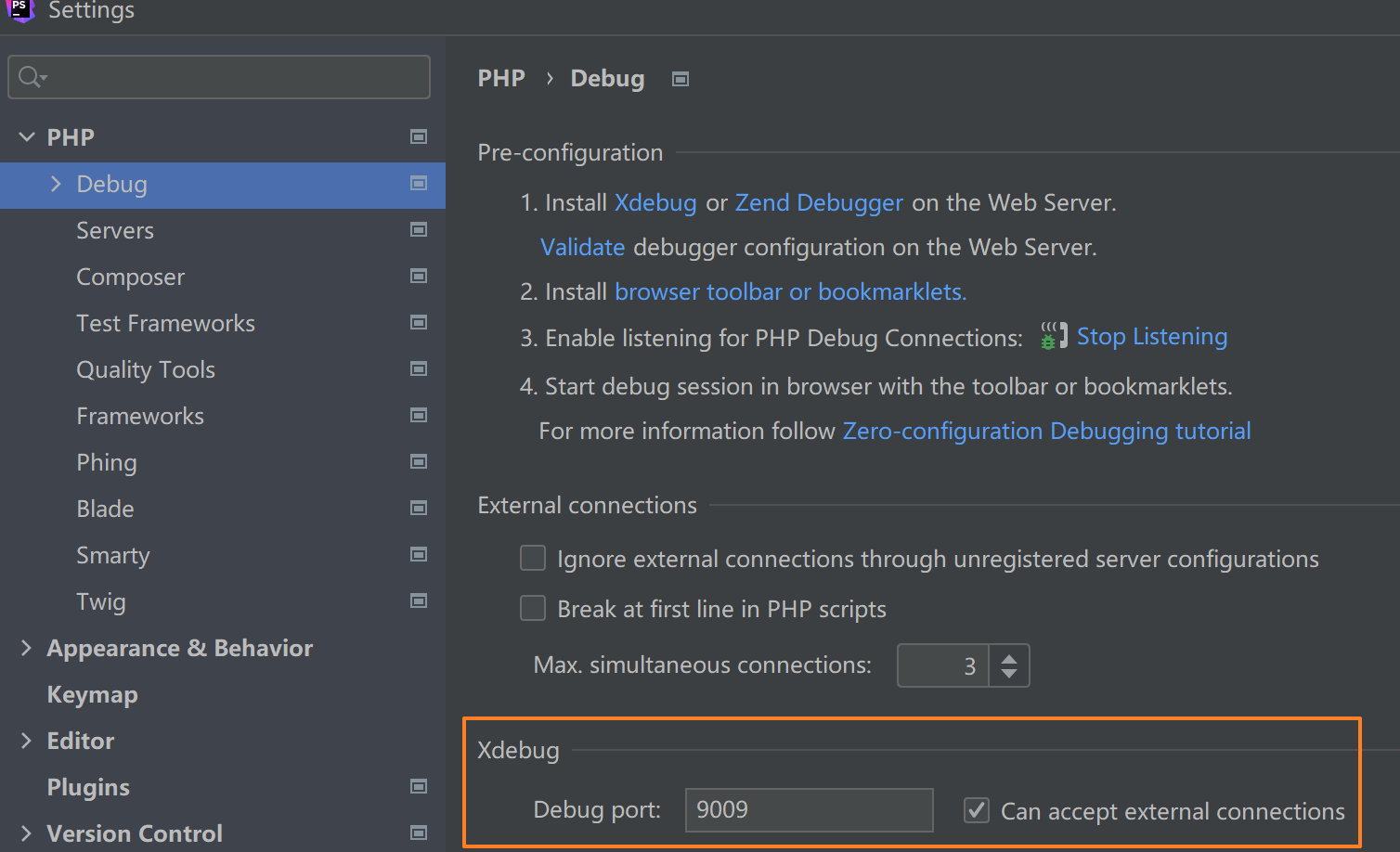Expand the Debug subtree chevron
Viewport: 1400px width, 852px height.
[x=56, y=184]
